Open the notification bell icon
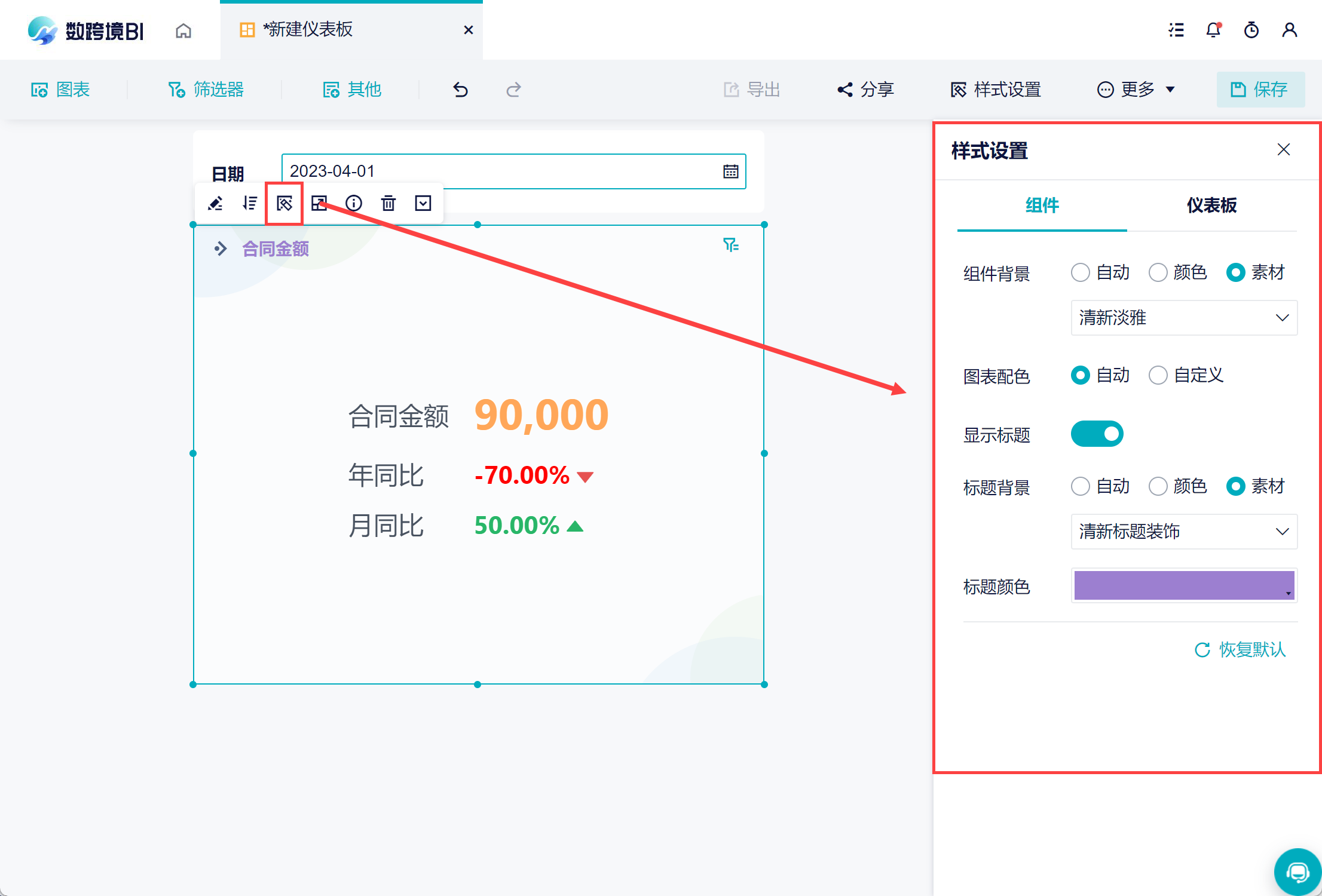The width and height of the screenshot is (1322, 896). [x=1213, y=30]
